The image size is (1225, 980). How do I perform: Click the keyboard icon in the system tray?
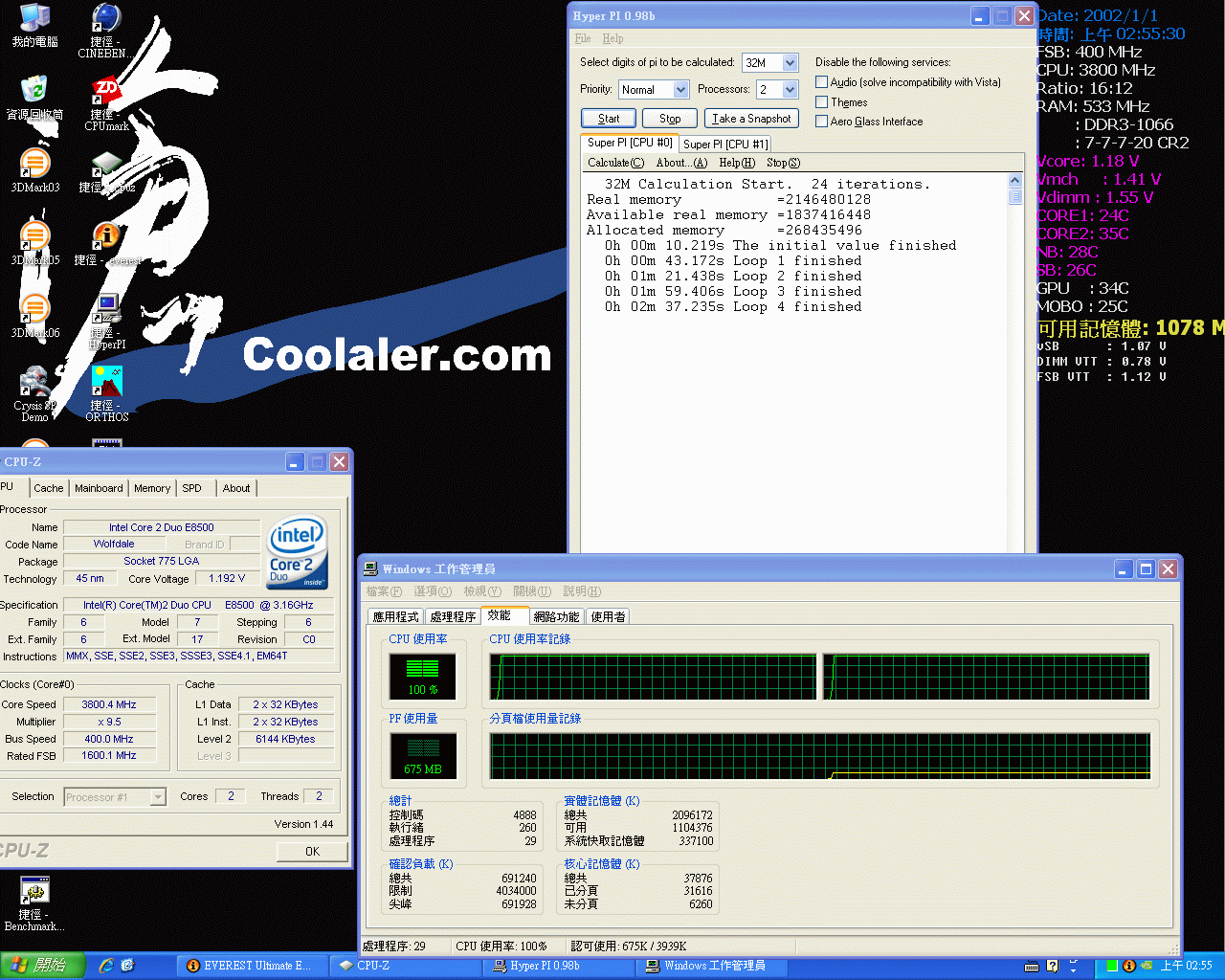(1032, 966)
